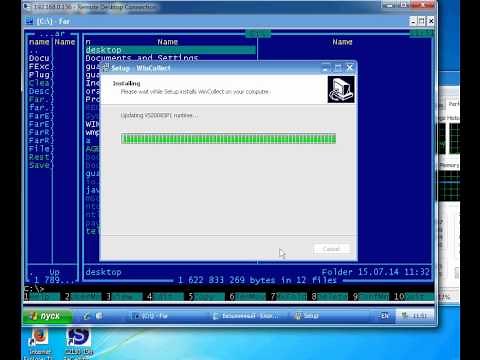Click the EN language indicator
Viewport: 480px width, 360px height.
coord(385,316)
